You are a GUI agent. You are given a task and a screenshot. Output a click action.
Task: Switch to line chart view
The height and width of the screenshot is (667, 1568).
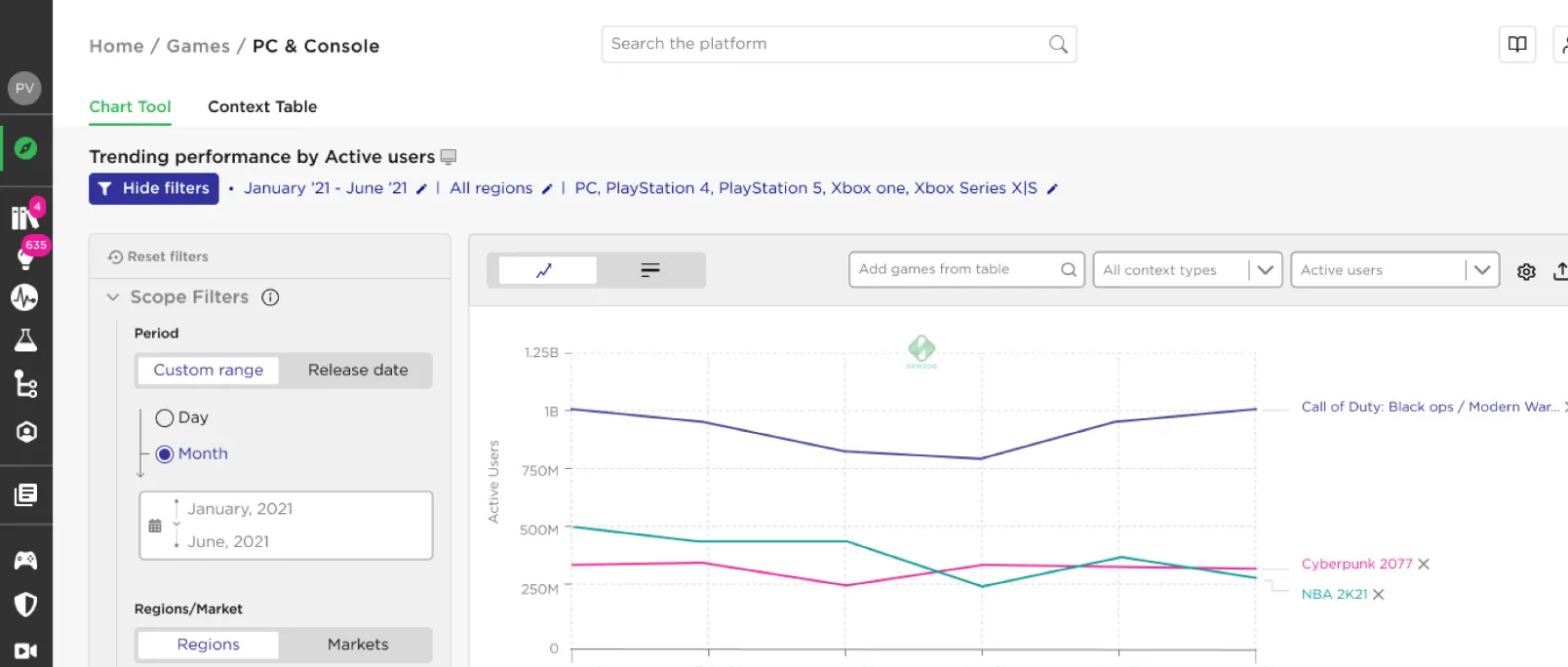(x=547, y=270)
